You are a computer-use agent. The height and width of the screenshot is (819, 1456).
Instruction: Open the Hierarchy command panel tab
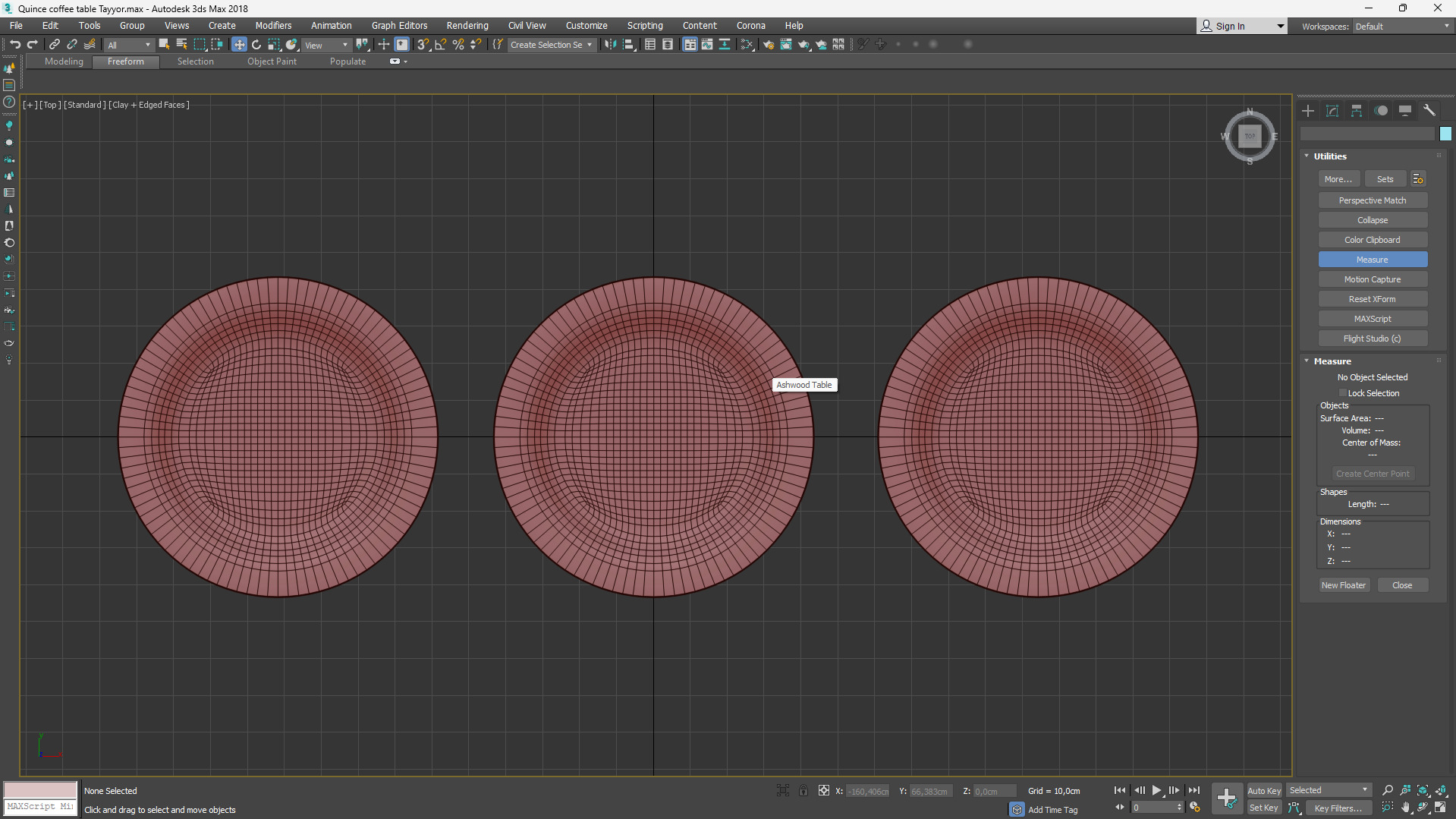point(1357,111)
